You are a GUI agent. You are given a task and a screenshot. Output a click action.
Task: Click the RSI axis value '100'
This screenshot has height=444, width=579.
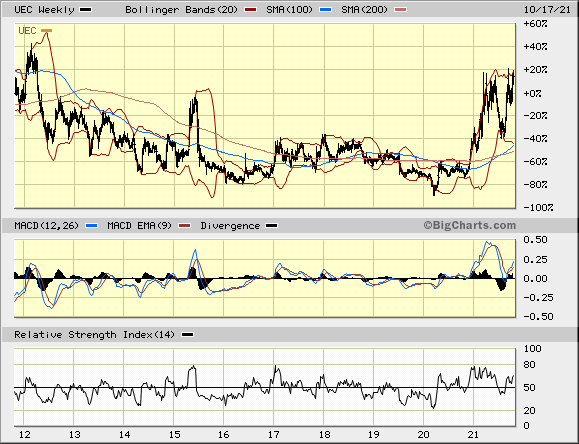coord(532,349)
